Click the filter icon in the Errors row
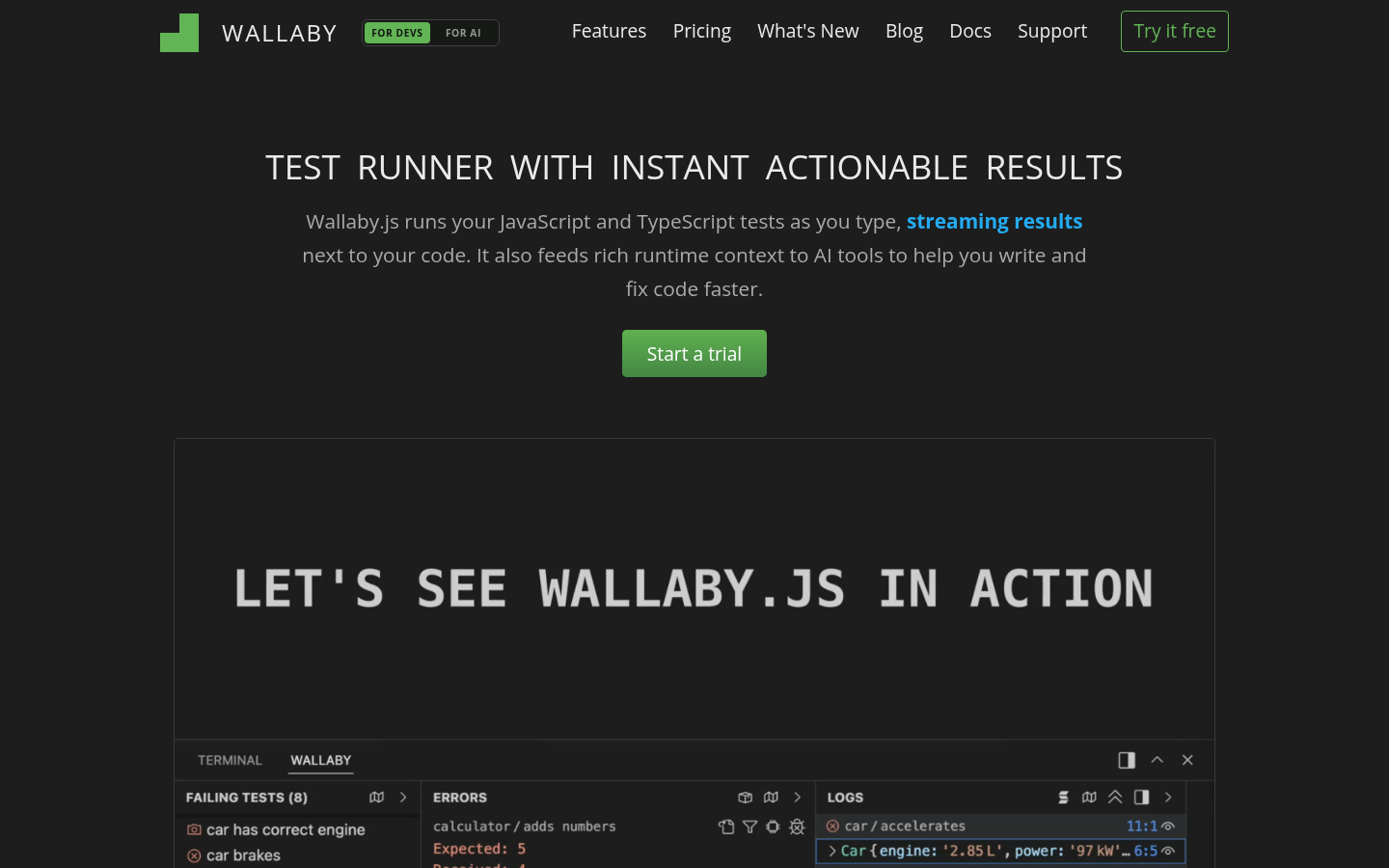1389x868 pixels. coord(749,827)
